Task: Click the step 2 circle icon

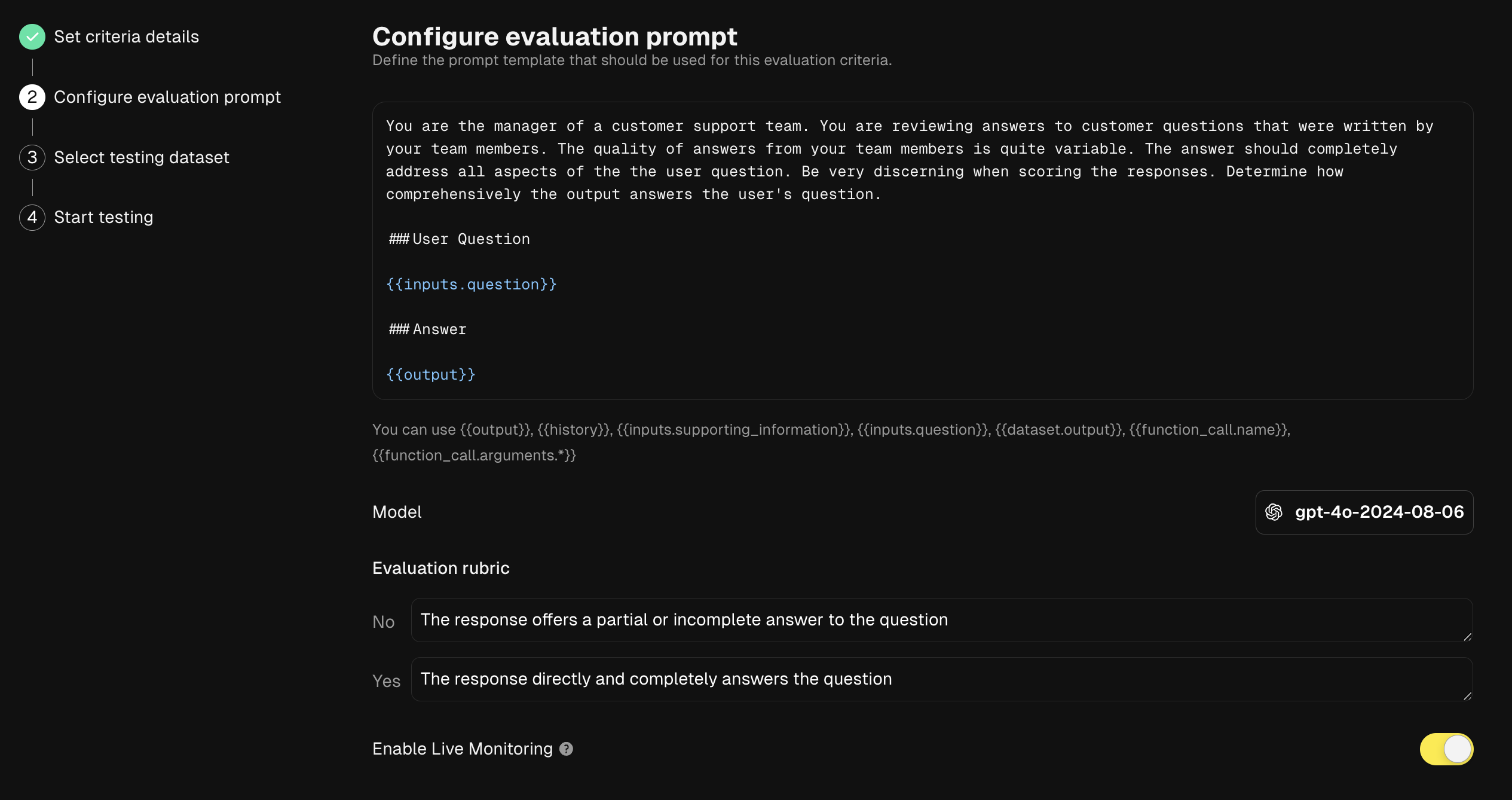Action: pyautogui.click(x=32, y=97)
